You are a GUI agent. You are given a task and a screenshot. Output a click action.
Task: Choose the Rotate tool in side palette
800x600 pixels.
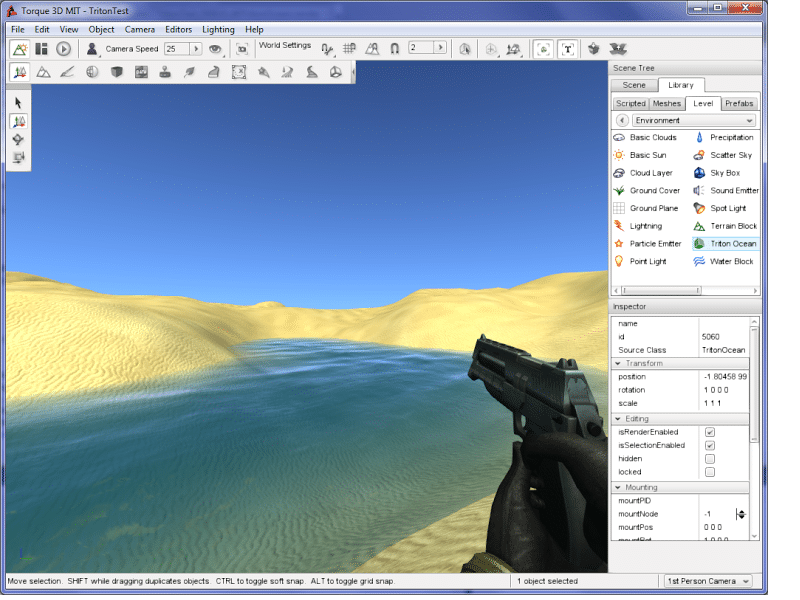coord(18,140)
